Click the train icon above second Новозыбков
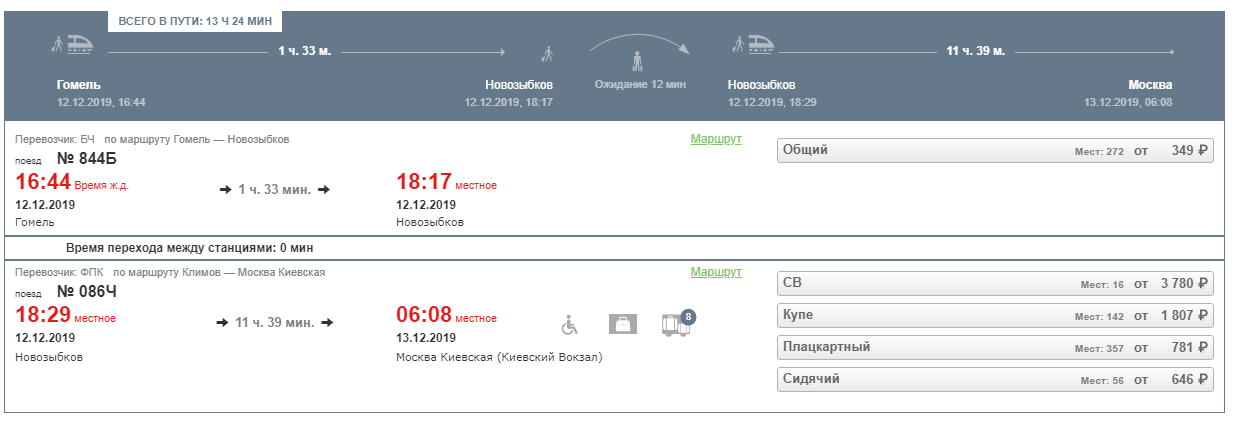The image size is (1235, 421). (754, 44)
